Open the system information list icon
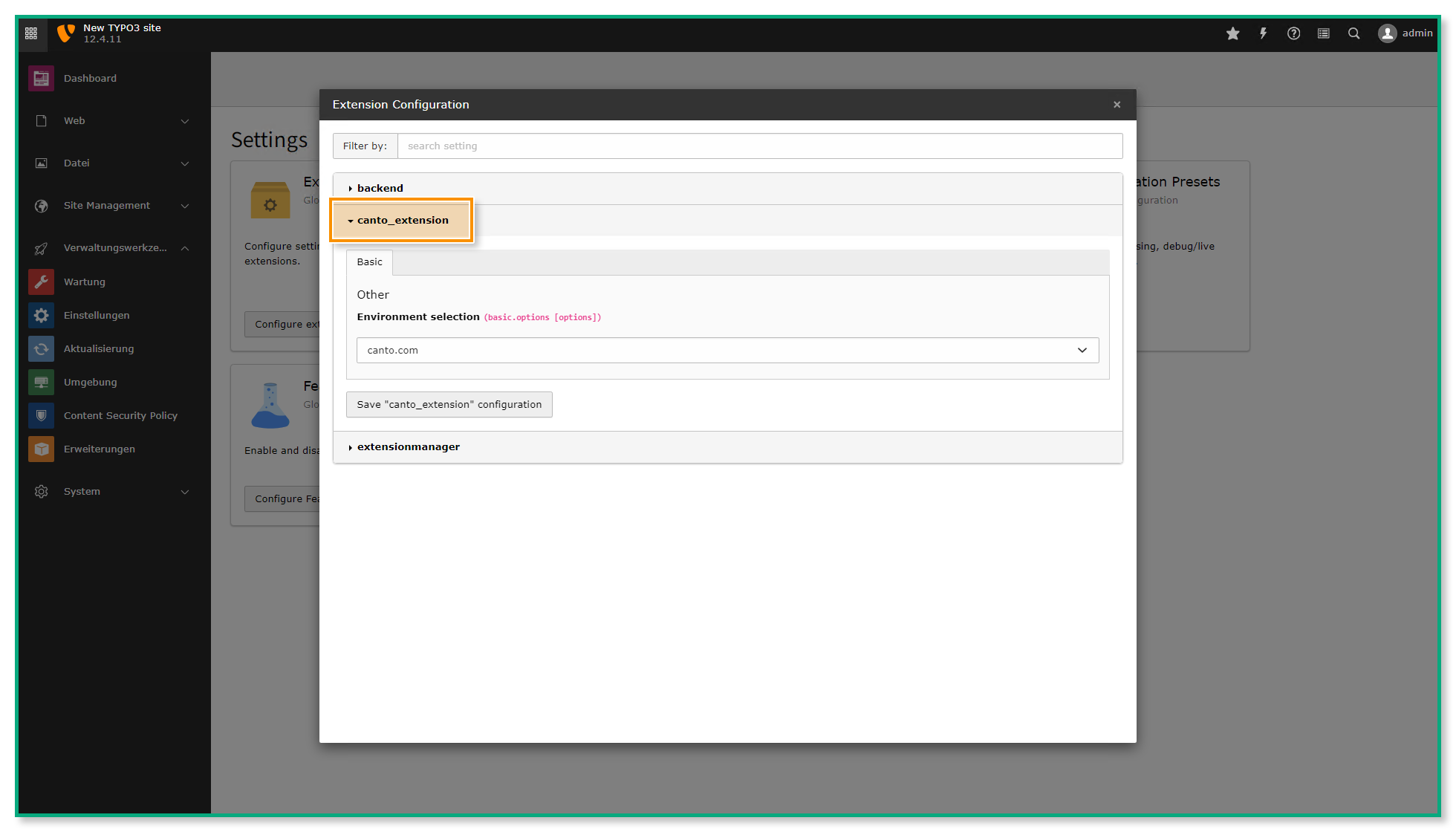 [1324, 33]
